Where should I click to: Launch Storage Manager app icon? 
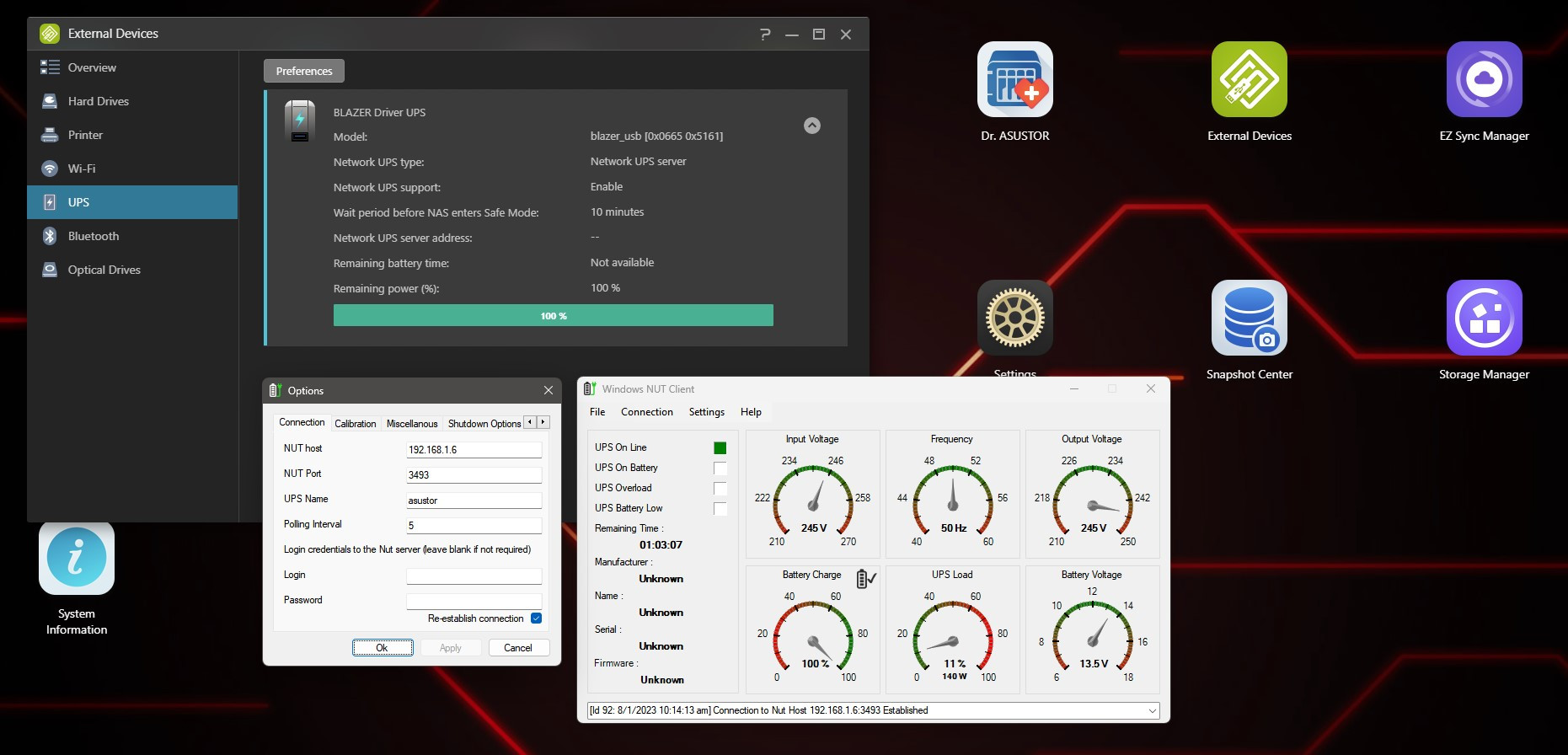pyautogui.click(x=1484, y=318)
